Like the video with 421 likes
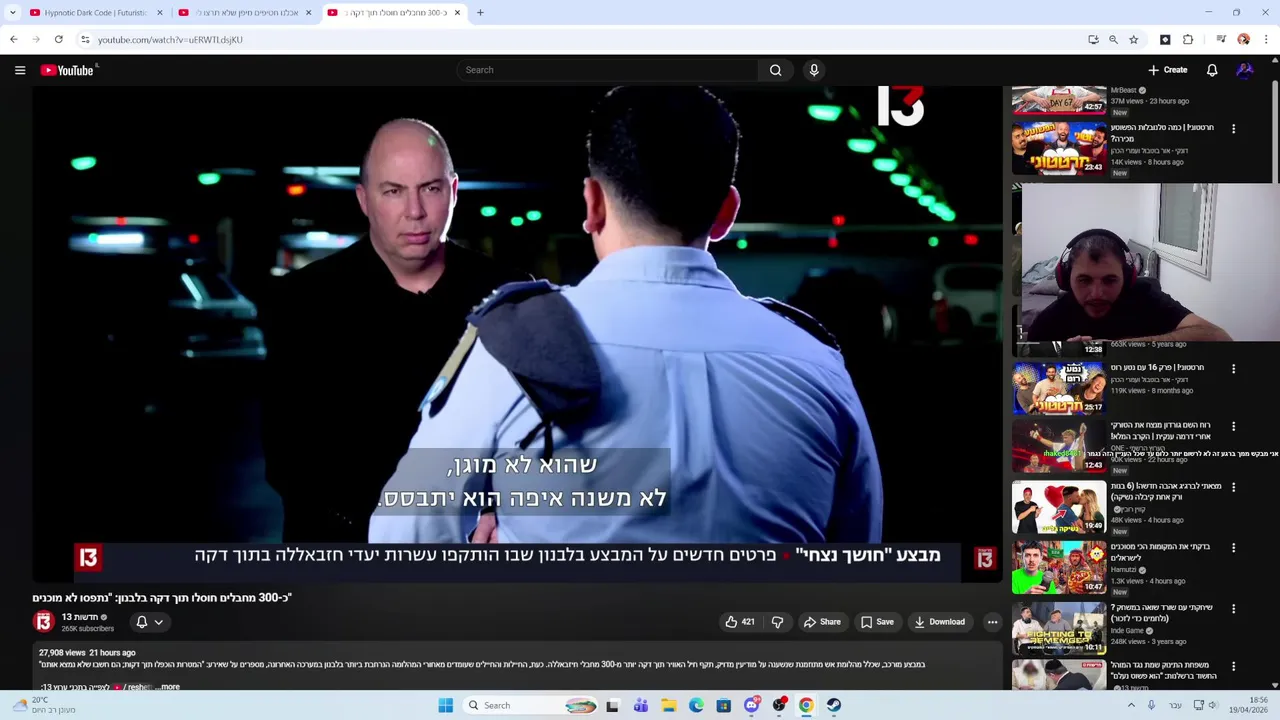 pyautogui.click(x=740, y=622)
